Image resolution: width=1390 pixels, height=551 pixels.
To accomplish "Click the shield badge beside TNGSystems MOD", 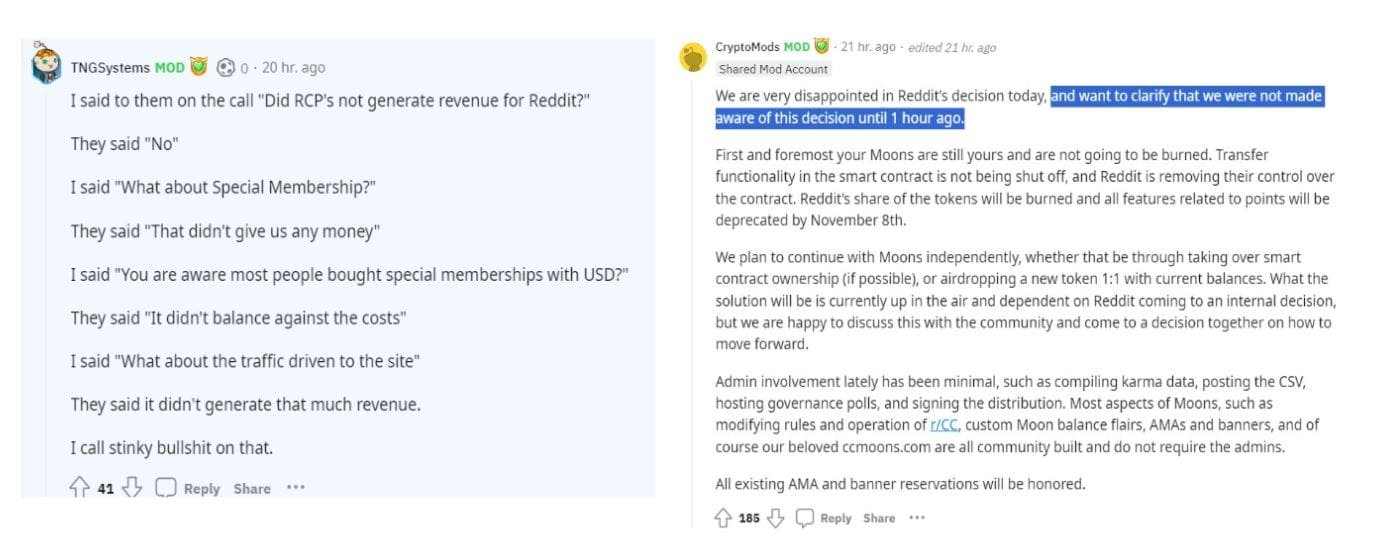I will point(199,68).
